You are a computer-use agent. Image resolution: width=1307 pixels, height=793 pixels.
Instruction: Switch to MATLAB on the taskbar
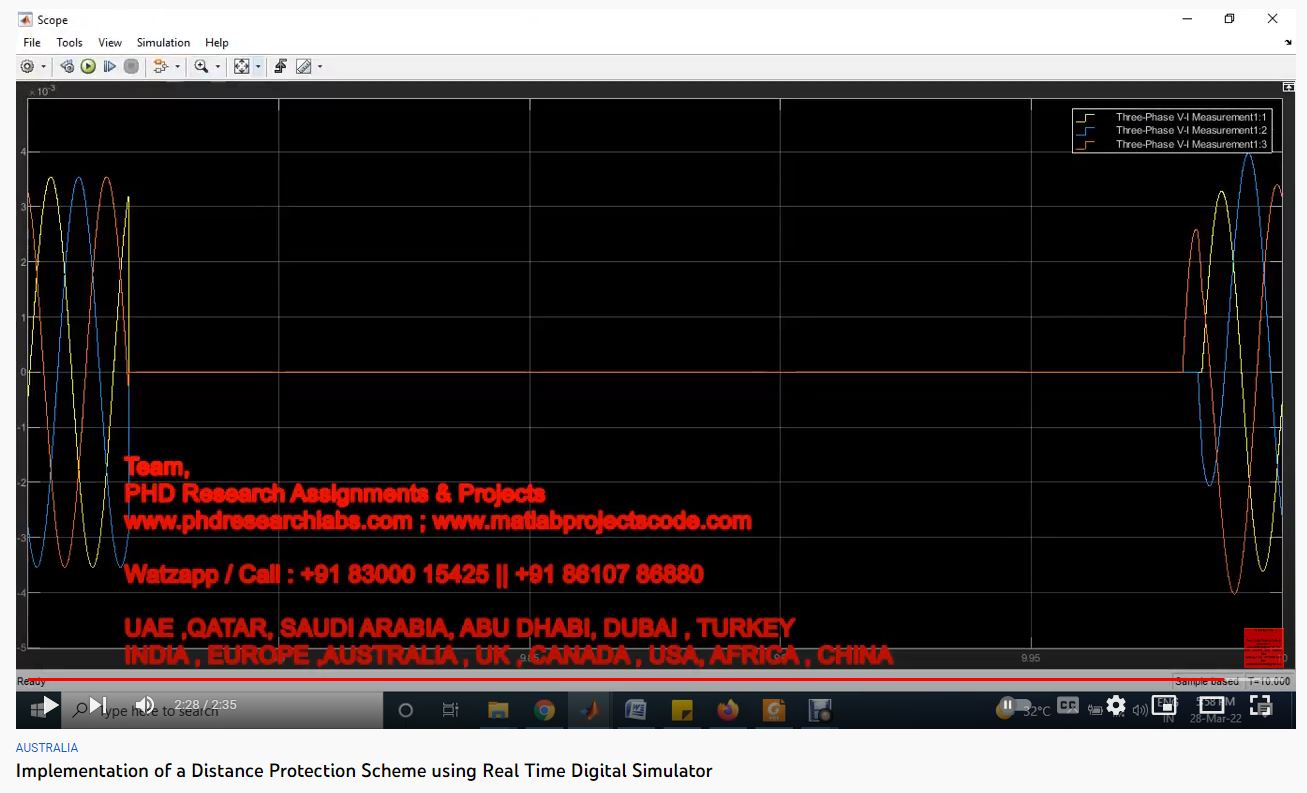click(590, 710)
